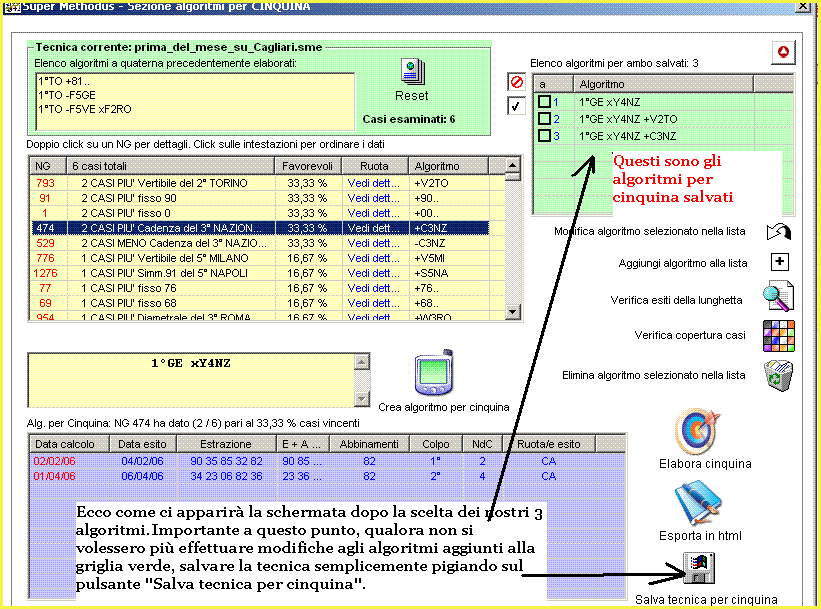This screenshot has height=609, width=821.
Task: Check box for algorithm 1 1°GE xY4NZ
Action: tap(545, 102)
